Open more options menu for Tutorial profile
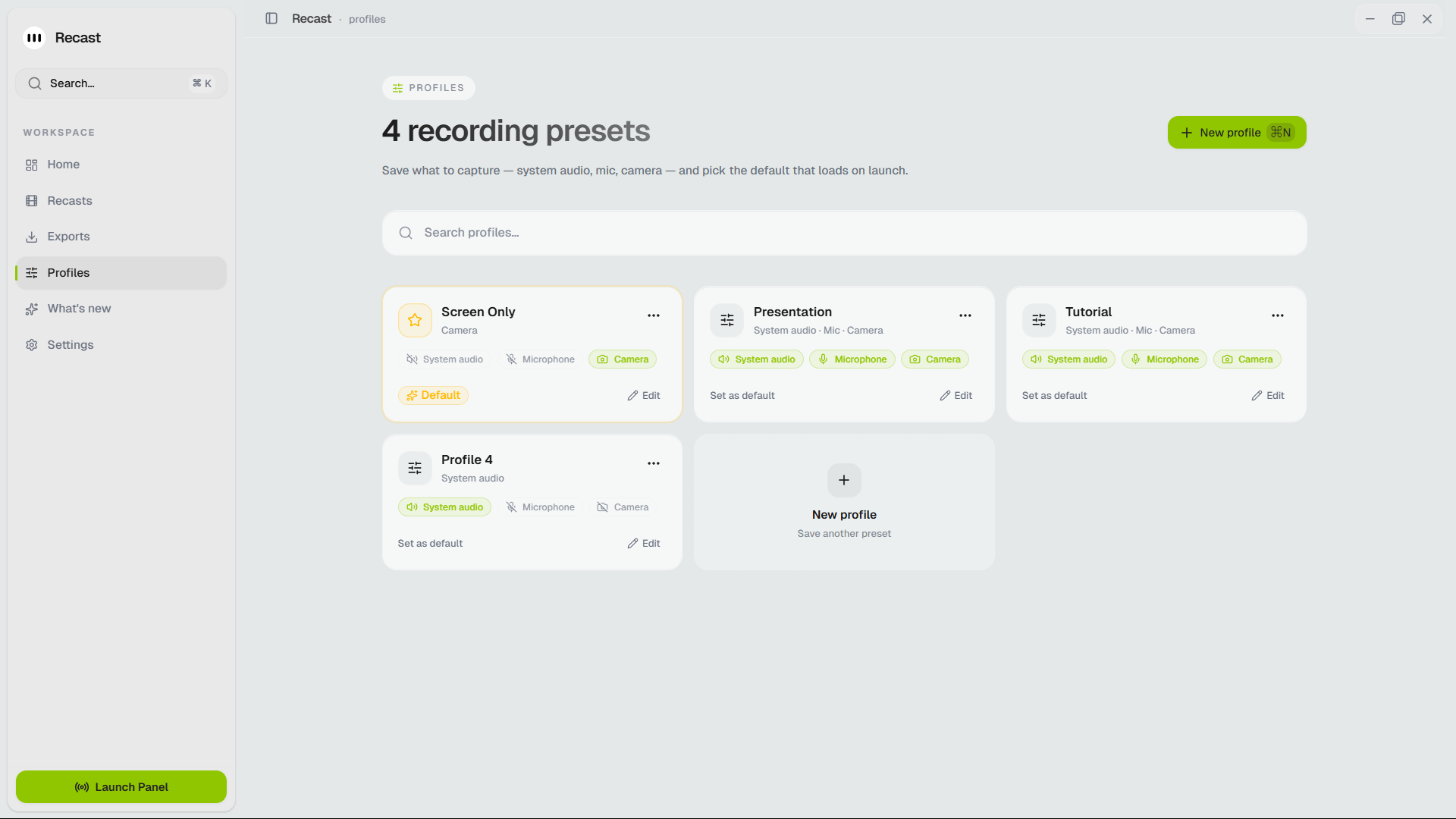Viewport: 1456px width, 819px height. click(1278, 315)
